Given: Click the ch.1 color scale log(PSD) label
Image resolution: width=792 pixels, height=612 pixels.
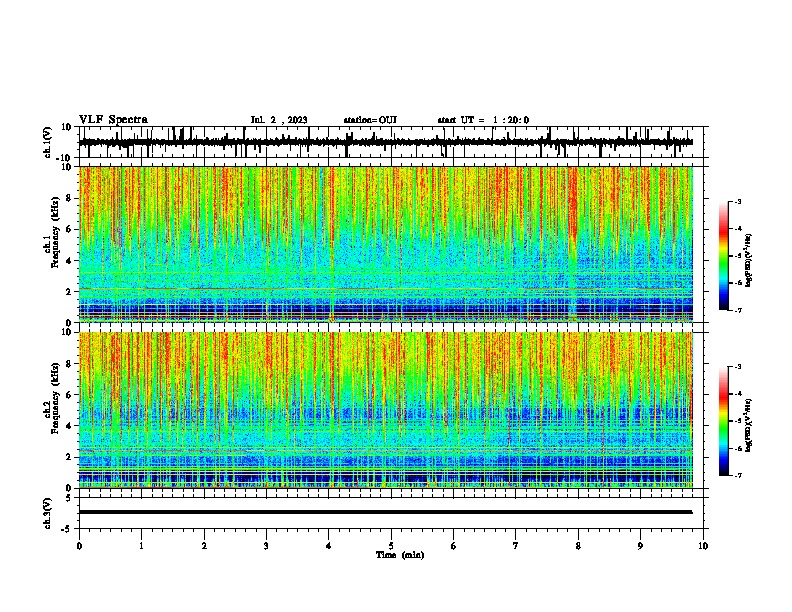Looking at the screenshot, I should (x=748, y=261).
